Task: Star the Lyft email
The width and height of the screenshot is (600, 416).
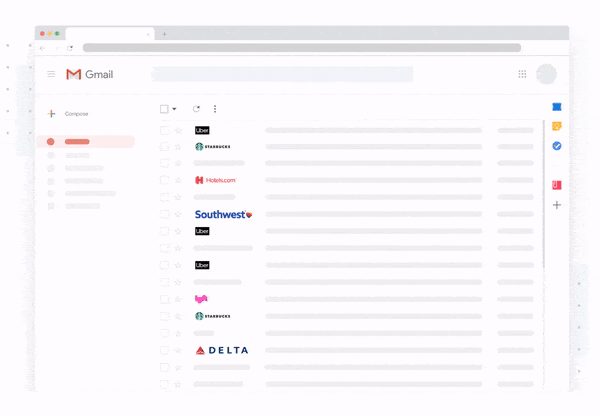Action: point(178,299)
